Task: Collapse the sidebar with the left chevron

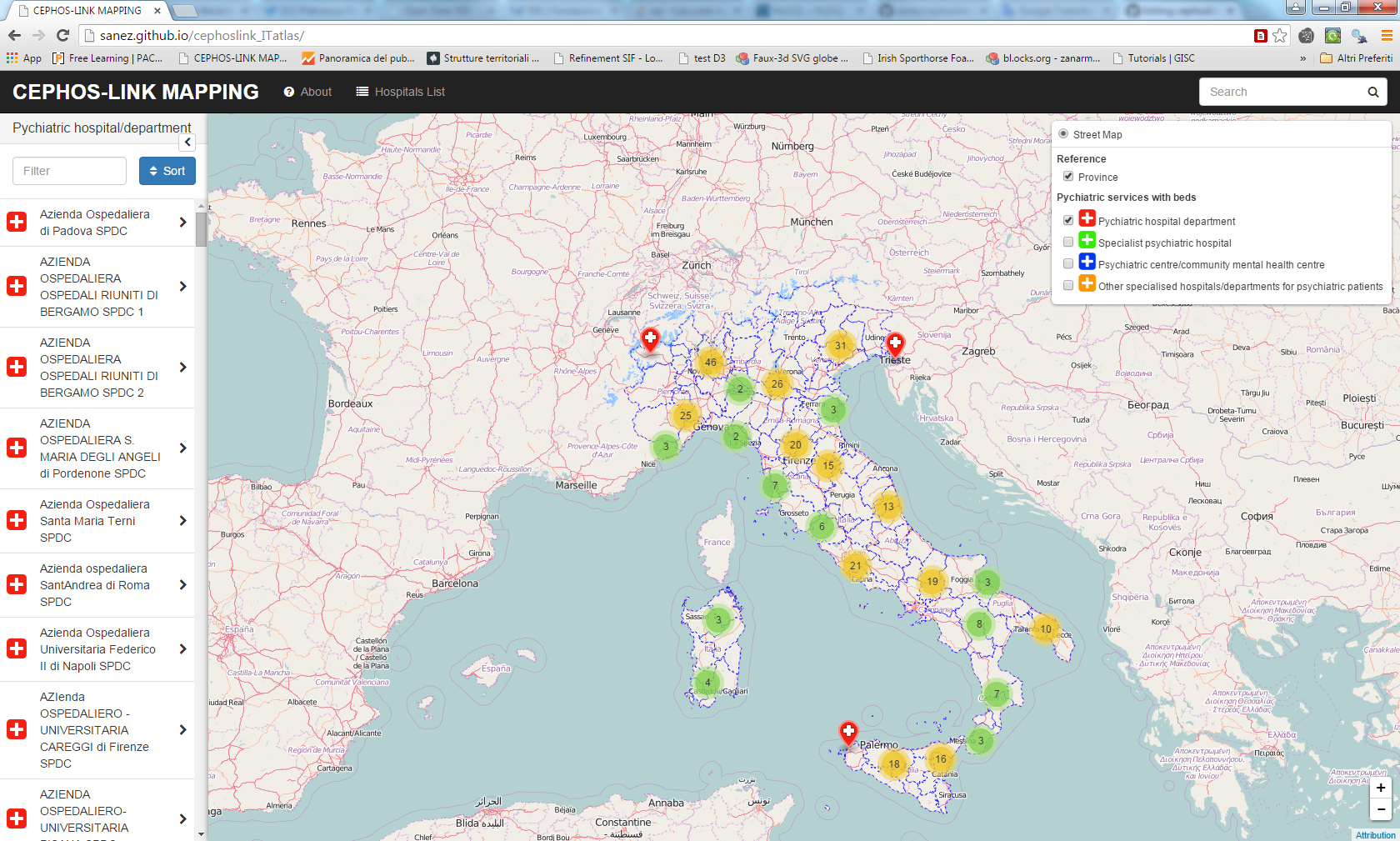Action: (x=187, y=142)
